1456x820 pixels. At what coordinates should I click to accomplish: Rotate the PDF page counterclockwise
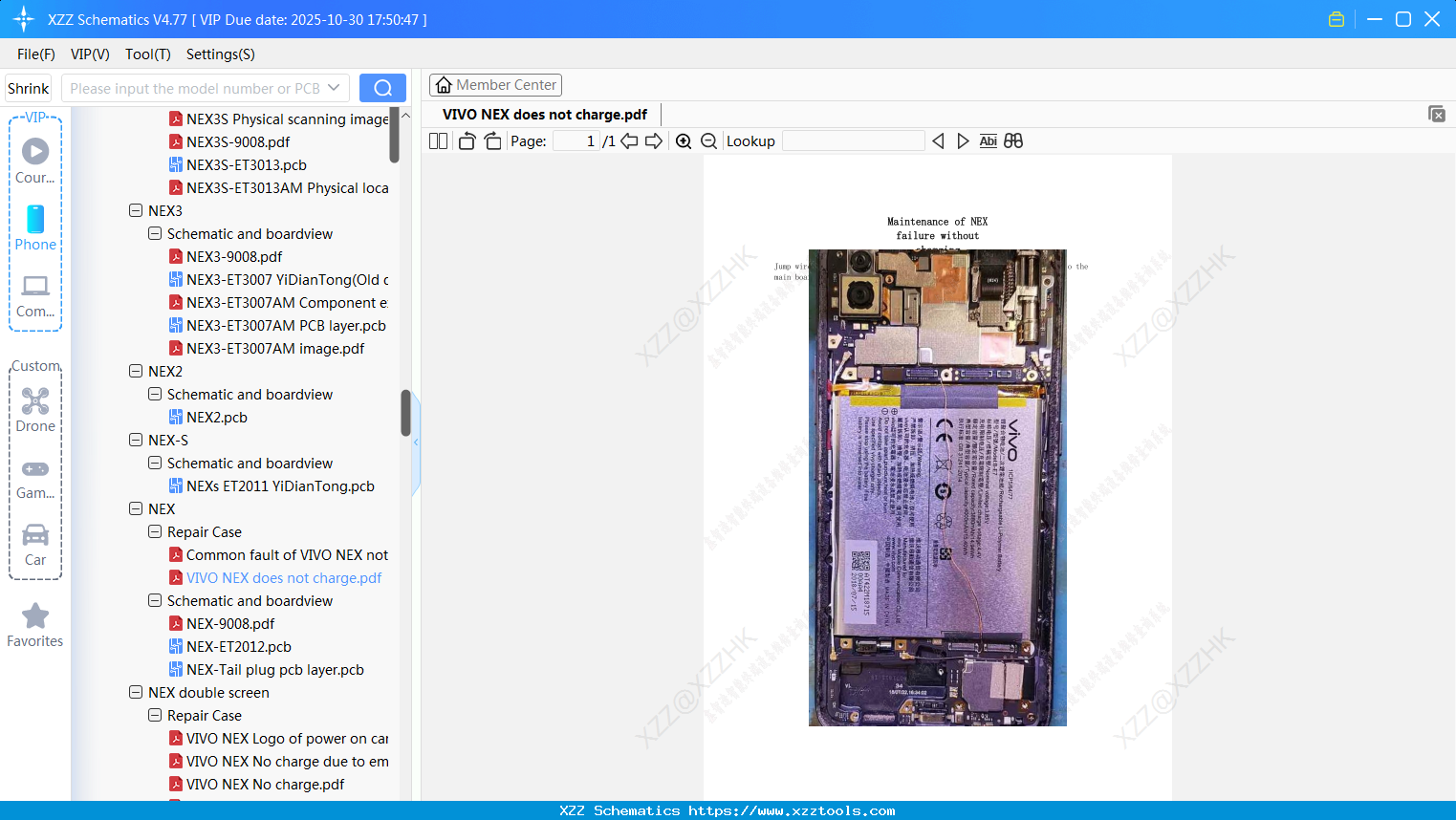coord(467,141)
